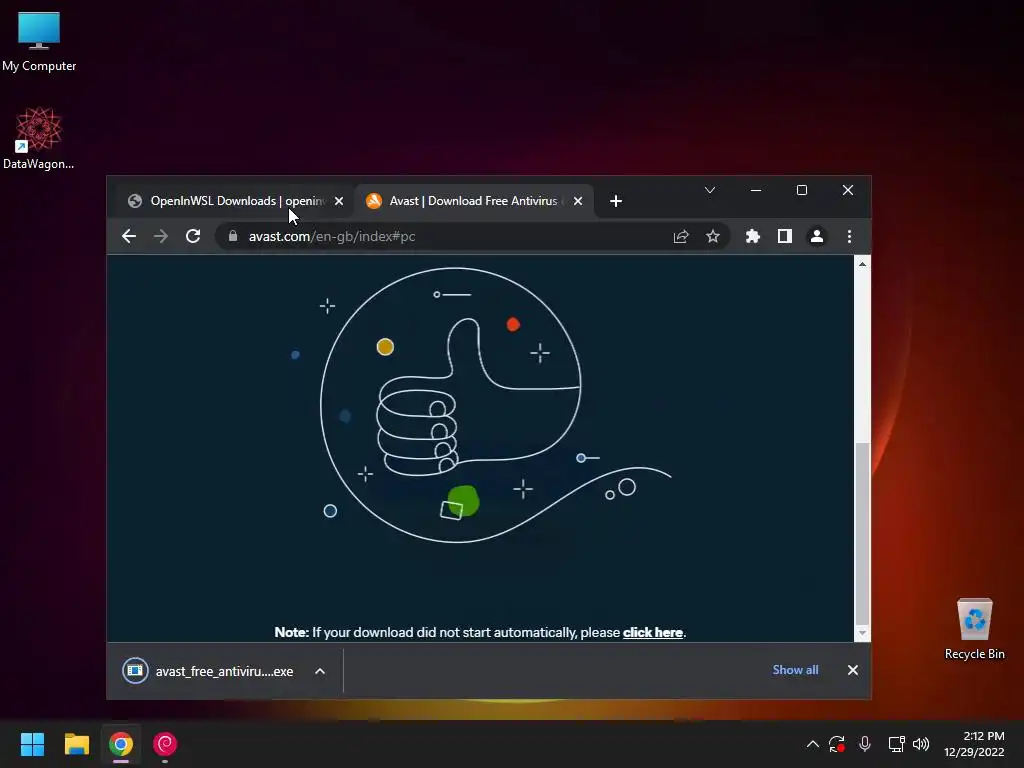Screen dimensions: 1024x768
Task: Click the address bar URL avast.com
Action: click(332, 236)
